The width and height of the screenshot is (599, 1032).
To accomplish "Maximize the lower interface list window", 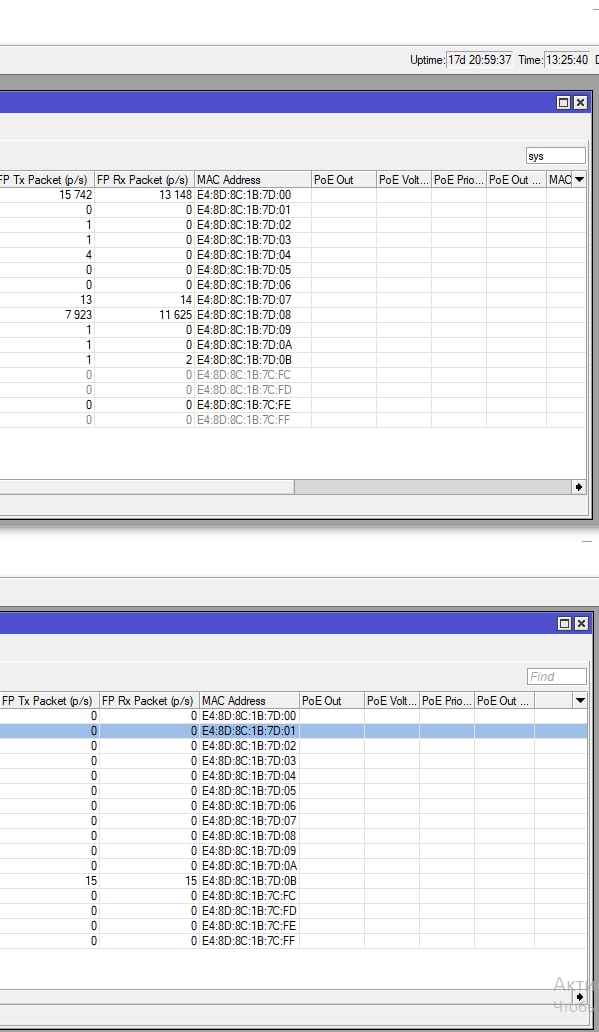I will tap(565, 623).
